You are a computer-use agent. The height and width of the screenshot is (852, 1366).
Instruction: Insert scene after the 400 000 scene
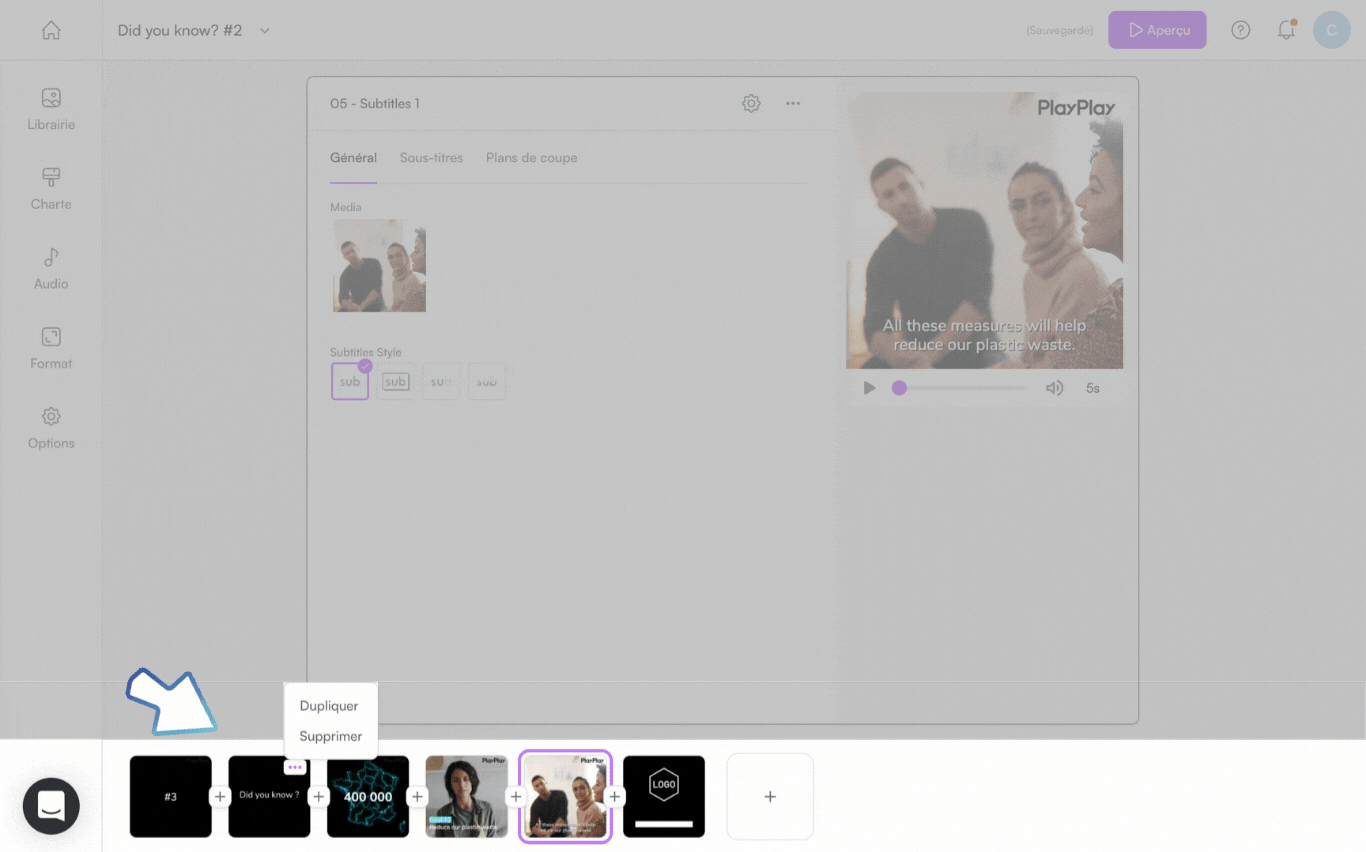(418, 797)
